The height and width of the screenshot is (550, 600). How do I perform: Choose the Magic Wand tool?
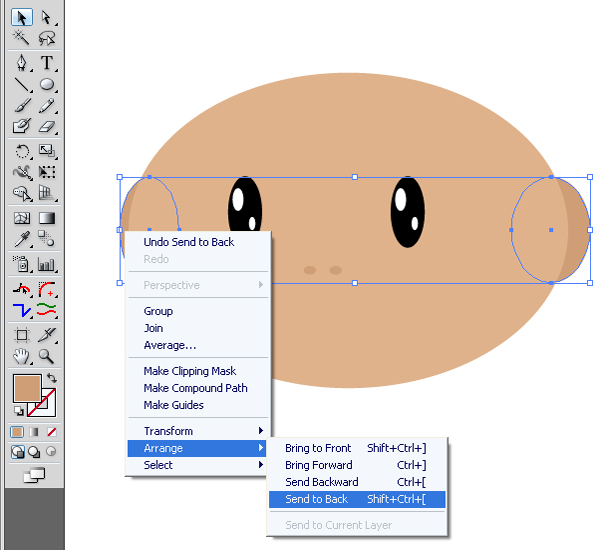point(22,38)
